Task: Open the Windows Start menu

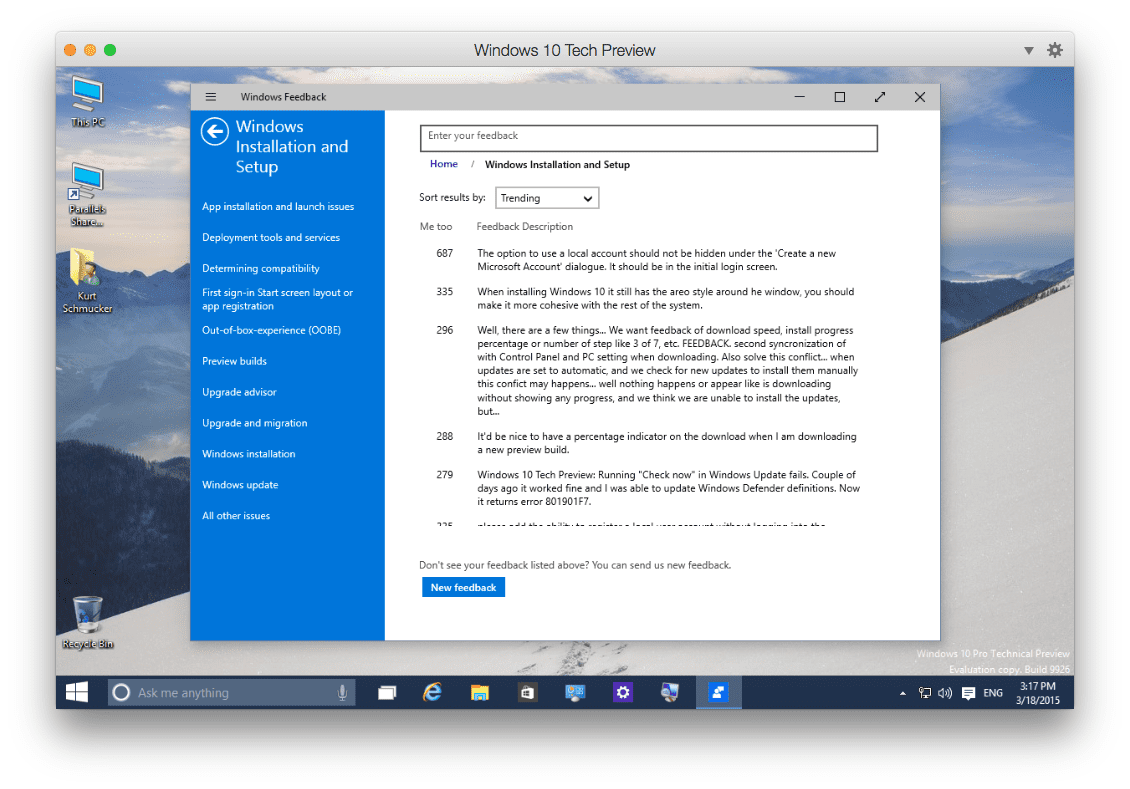Action: click(x=76, y=692)
